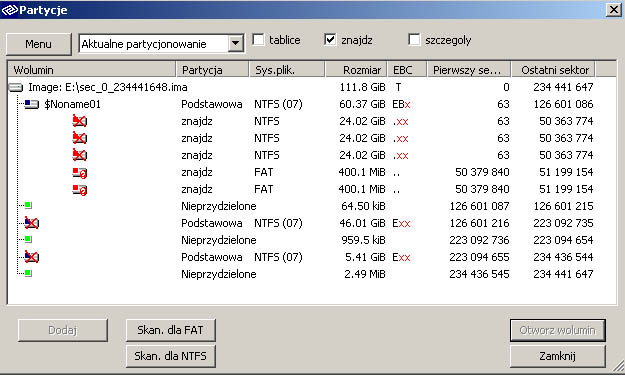Click the 5.41 GiB size cell
The height and width of the screenshot is (378, 625).
pyautogui.click(x=365, y=257)
